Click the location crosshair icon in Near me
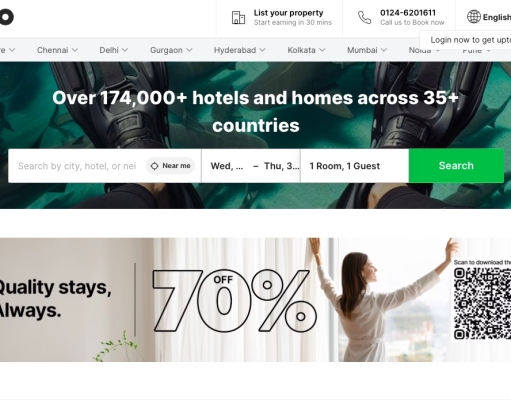 [154, 166]
